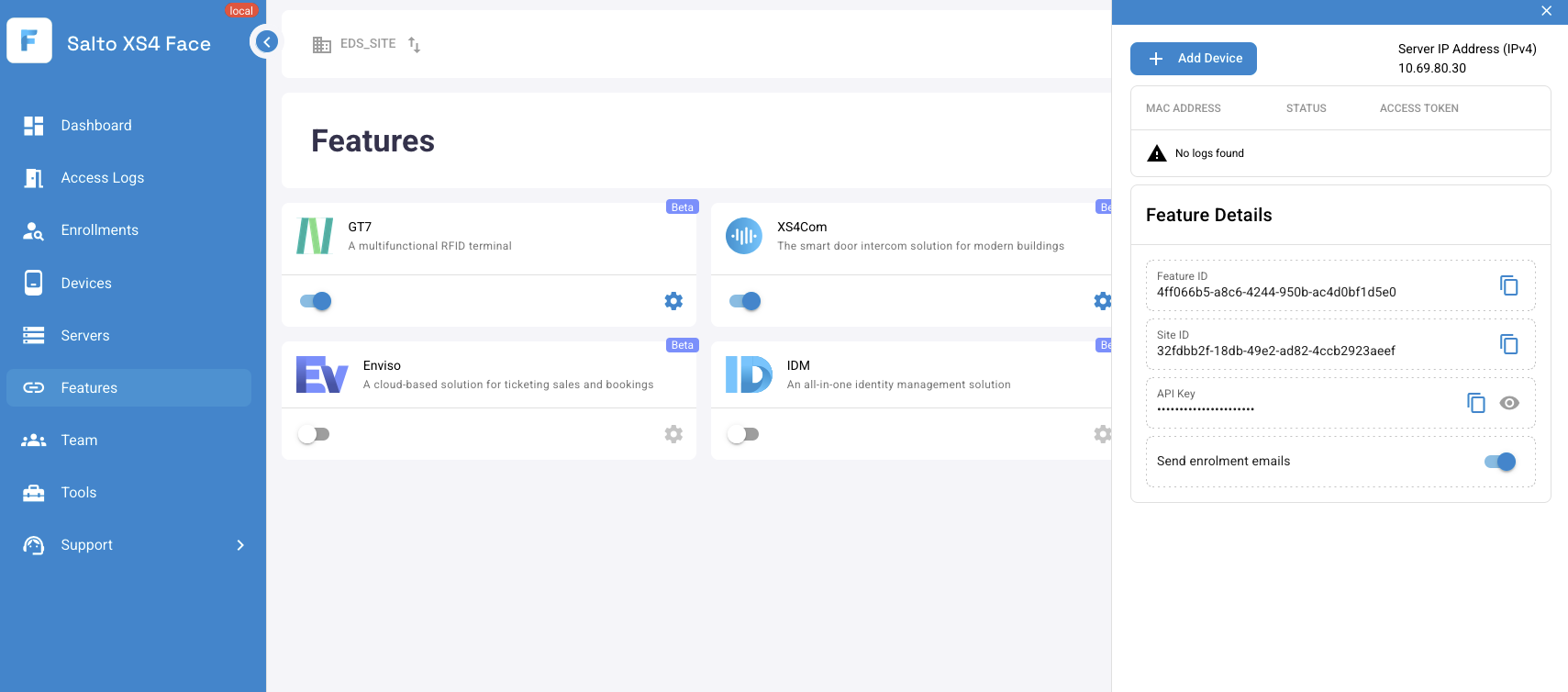Open GT7 settings gear
The image size is (1568, 692).
tap(673, 301)
